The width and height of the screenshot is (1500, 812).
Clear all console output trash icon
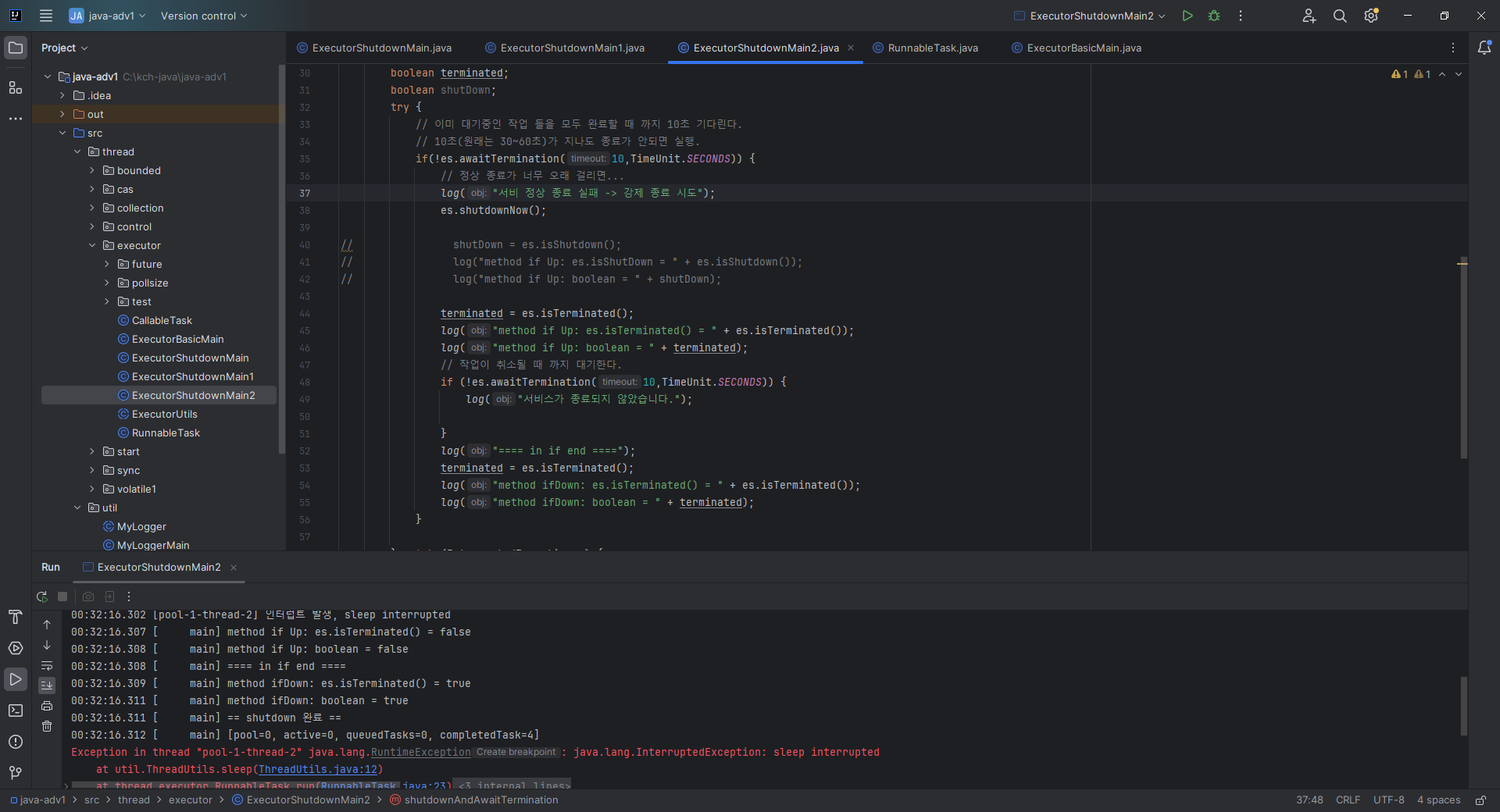click(47, 726)
